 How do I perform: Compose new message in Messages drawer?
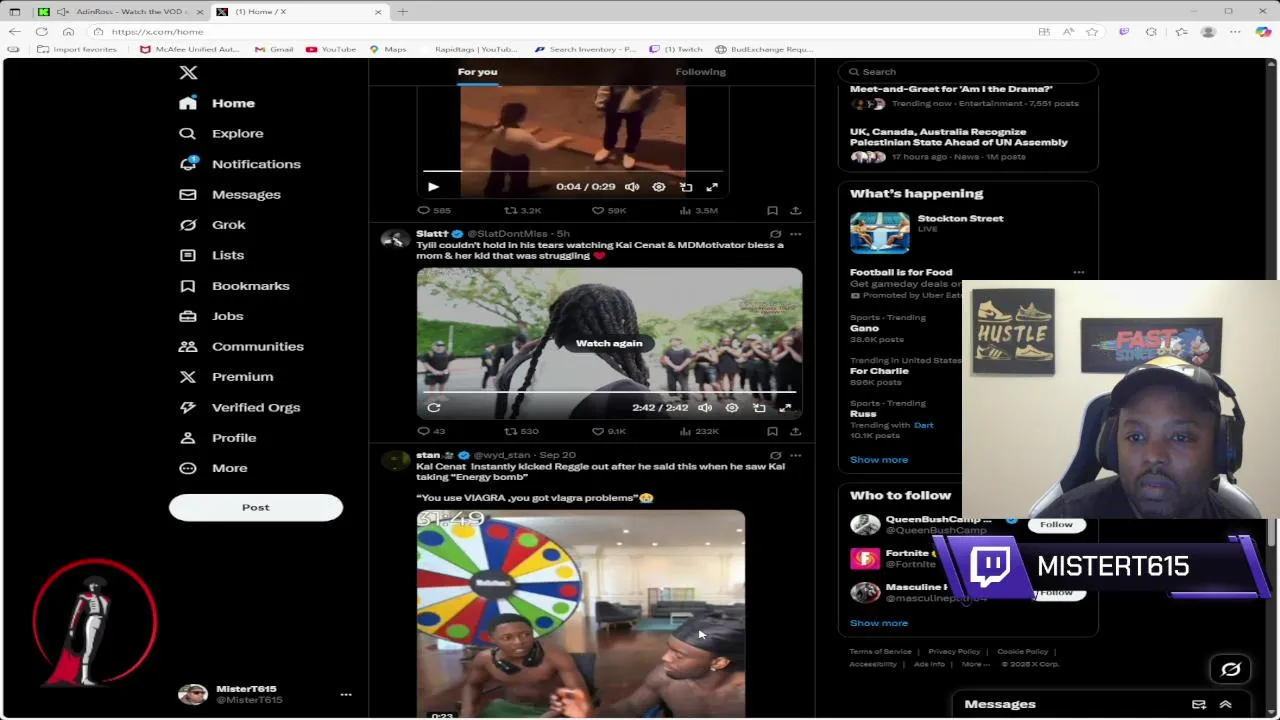tap(1199, 704)
